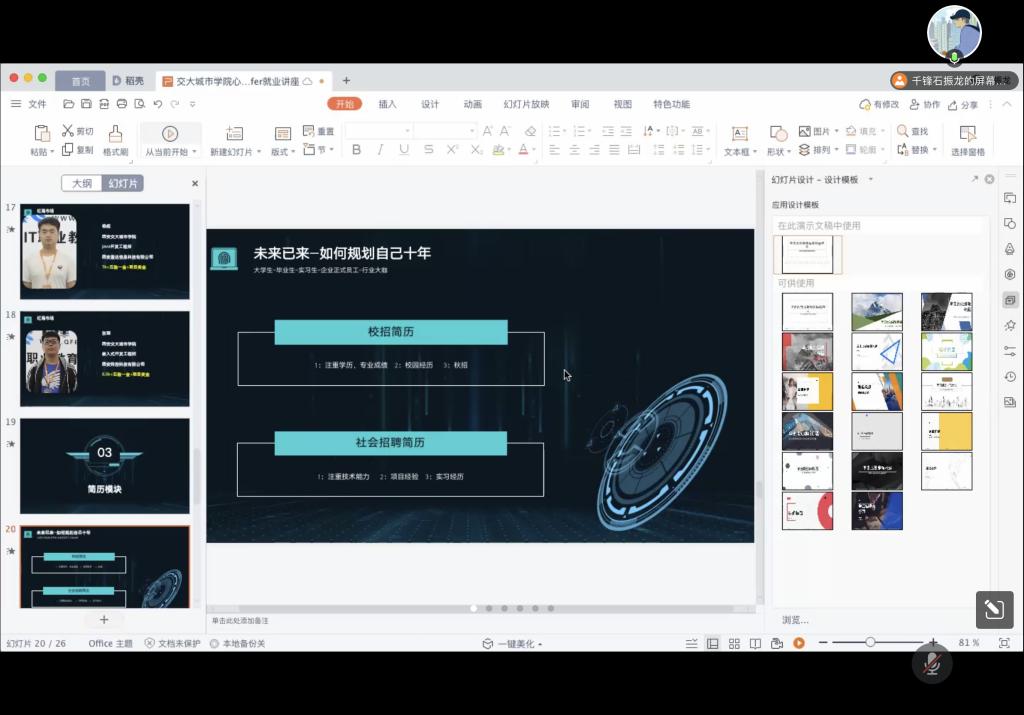This screenshot has width=1024, height=715.
Task: Click the Shapes (形状) icon
Action: (778, 134)
